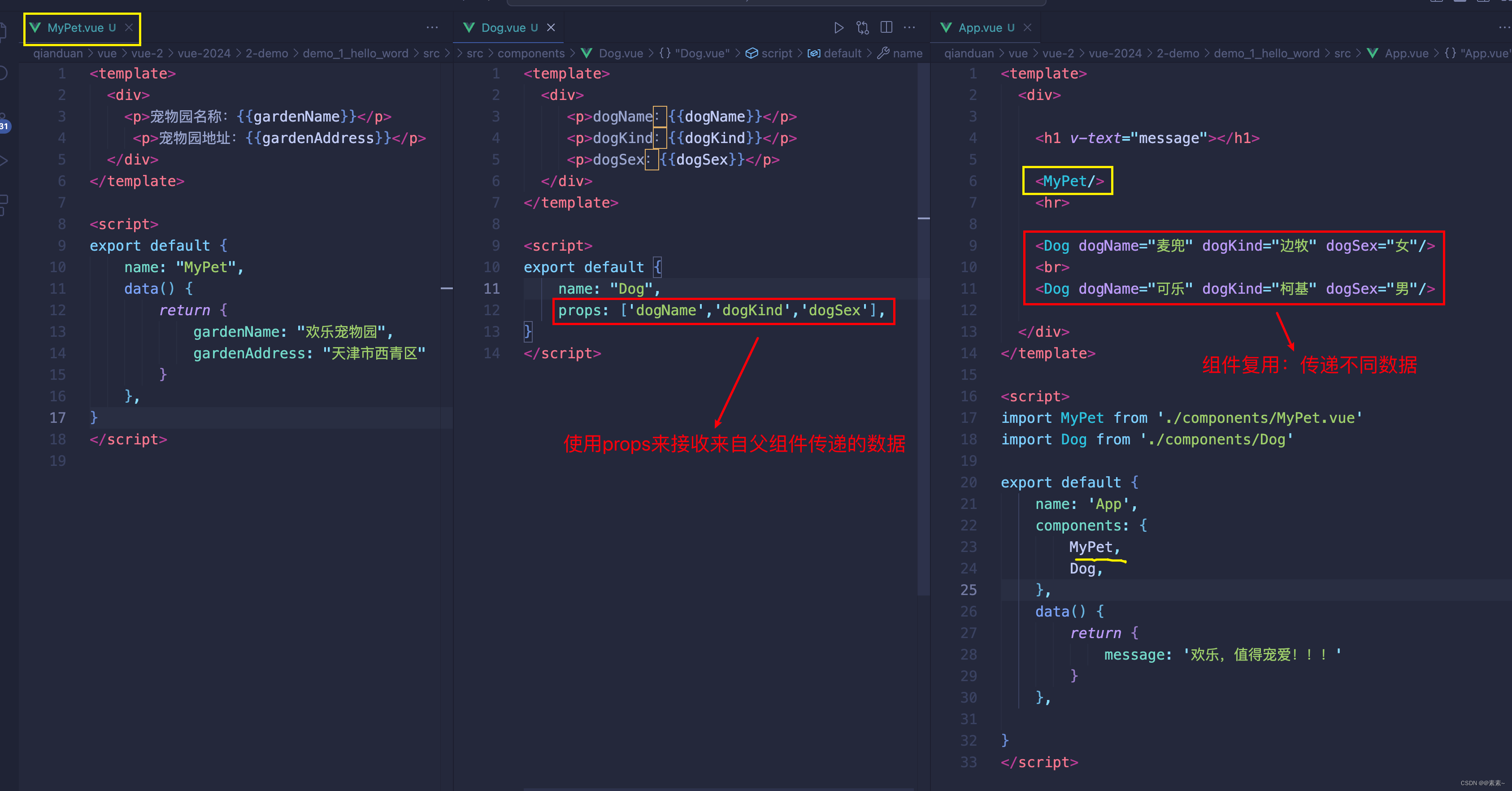Close the Dog.vue tab
The width and height of the screenshot is (1512, 791).
[551, 27]
